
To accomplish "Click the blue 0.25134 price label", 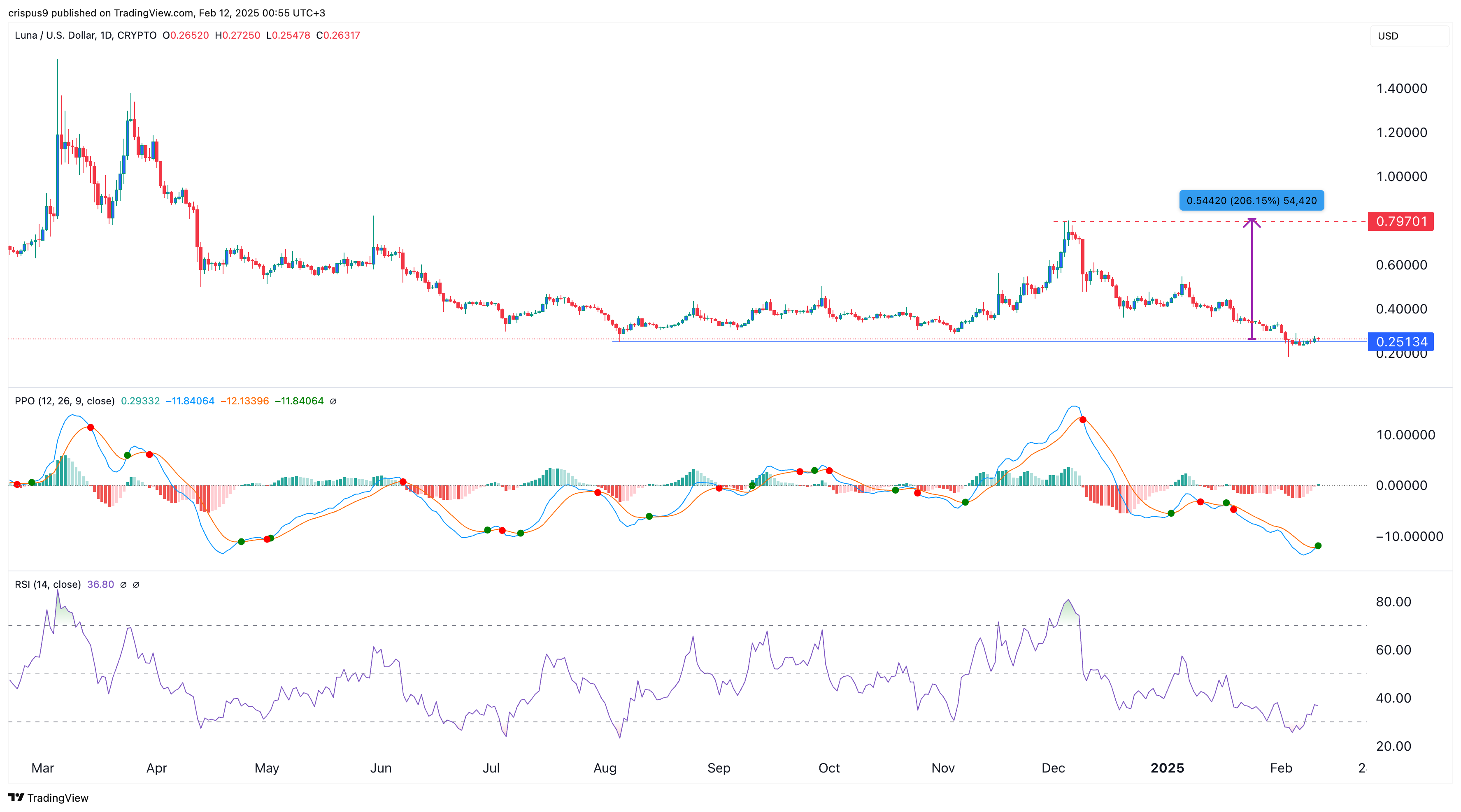I will pyautogui.click(x=1401, y=342).
